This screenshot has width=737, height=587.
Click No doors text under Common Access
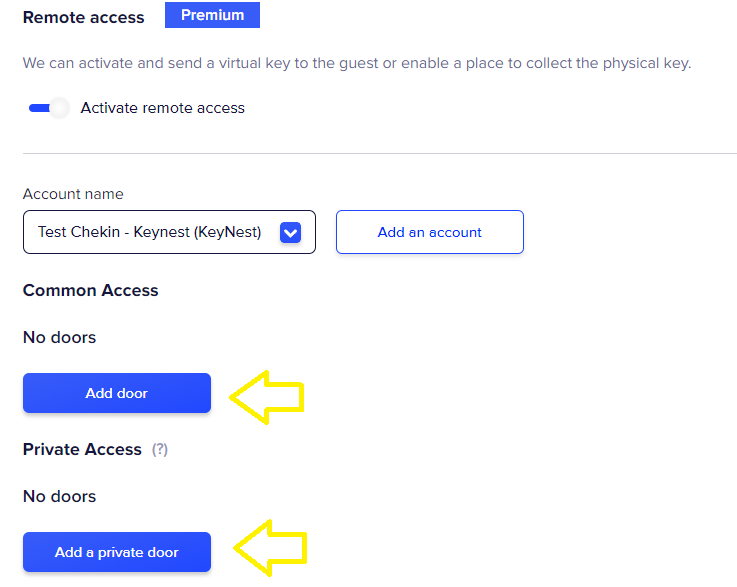[59, 338]
